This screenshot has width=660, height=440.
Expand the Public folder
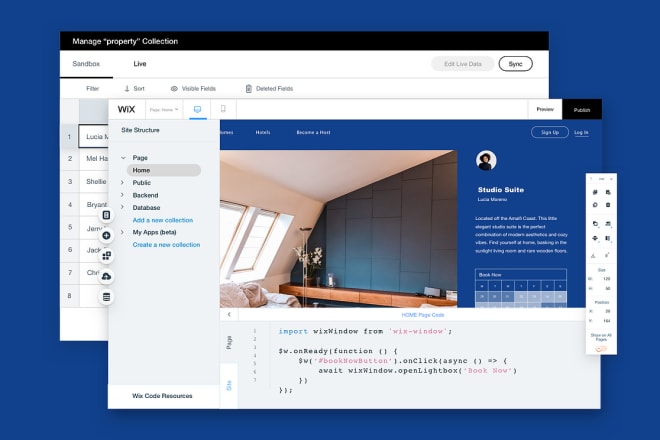click(x=122, y=183)
